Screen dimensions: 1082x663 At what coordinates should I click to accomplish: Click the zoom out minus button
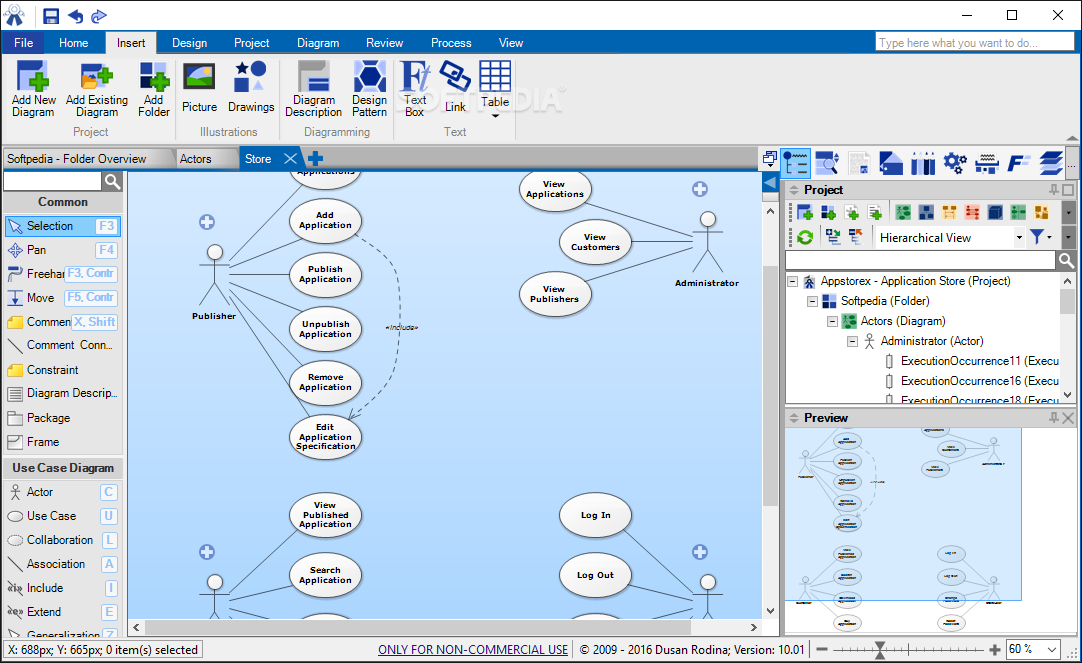pyautogui.click(x=821, y=650)
